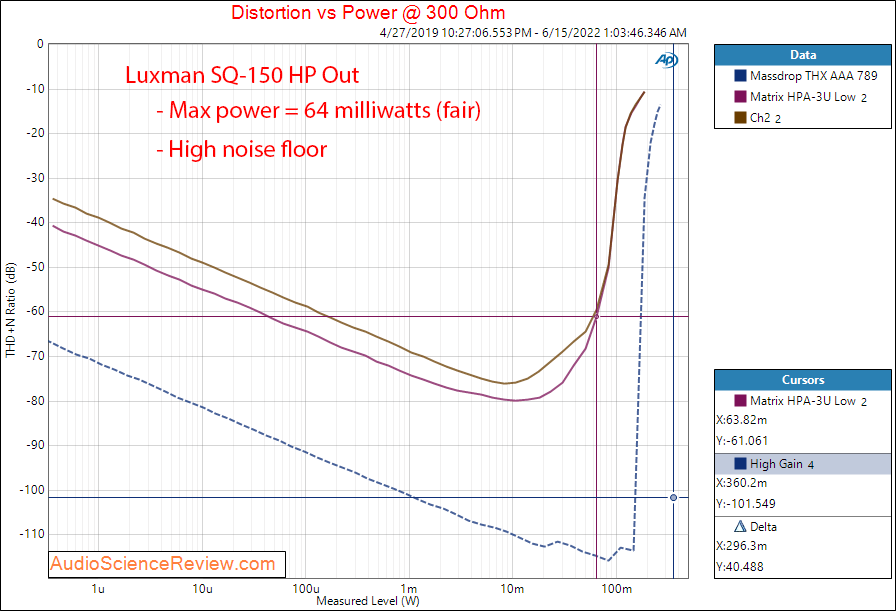Viewport: 896px width, 611px height.
Task: Click the 1u label on x-axis
Action: (98, 589)
